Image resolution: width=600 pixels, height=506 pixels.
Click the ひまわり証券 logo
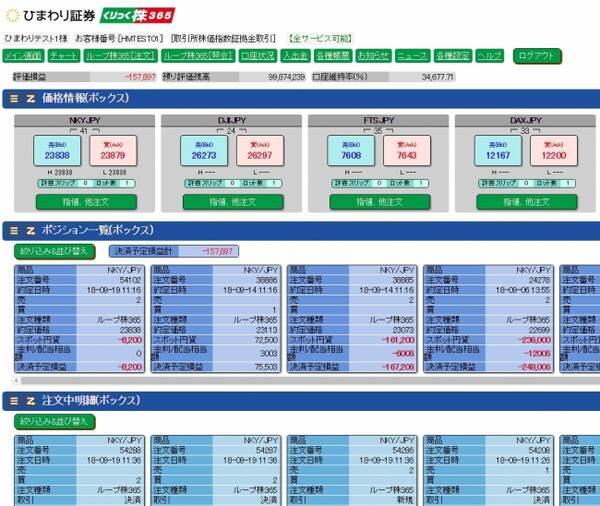(x=50, y=16)
